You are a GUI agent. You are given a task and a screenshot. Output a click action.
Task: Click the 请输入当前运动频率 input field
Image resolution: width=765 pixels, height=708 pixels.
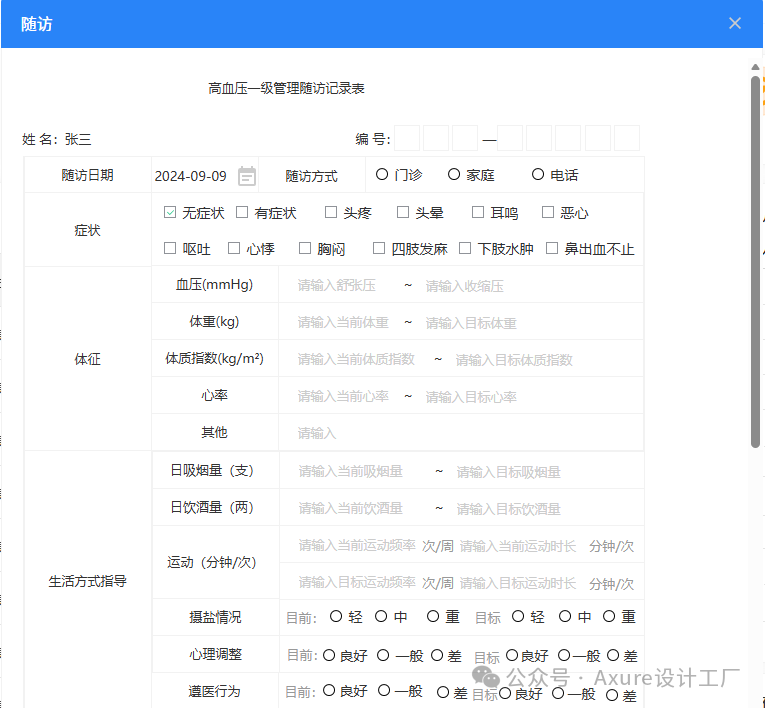[x=357, y=546]
